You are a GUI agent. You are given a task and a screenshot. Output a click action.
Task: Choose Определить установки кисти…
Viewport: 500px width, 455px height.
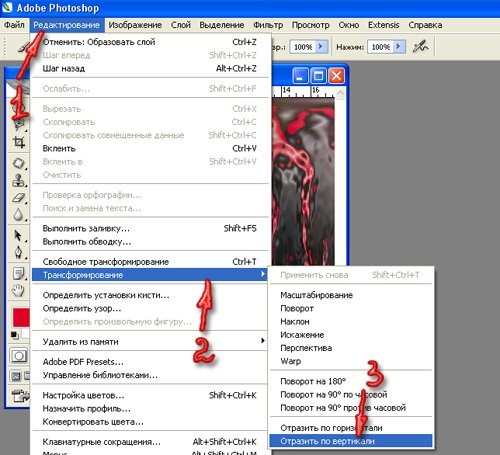pos(150,295)
